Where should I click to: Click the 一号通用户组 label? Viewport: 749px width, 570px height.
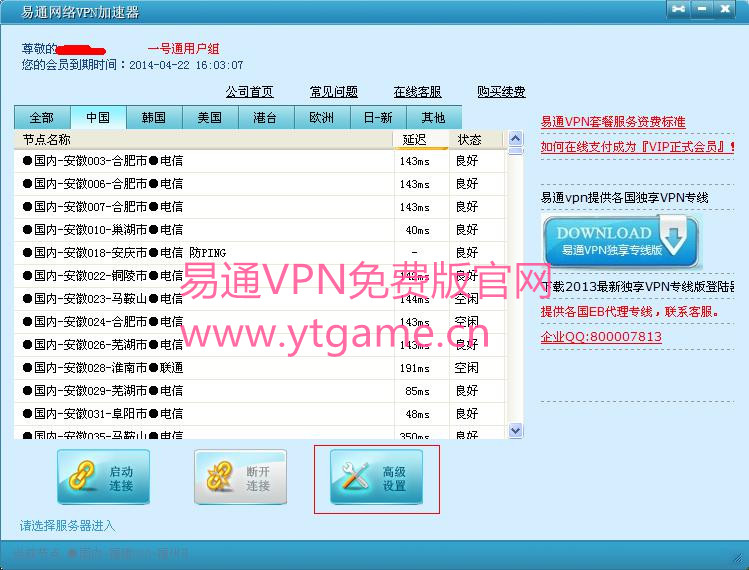(183, 49)
